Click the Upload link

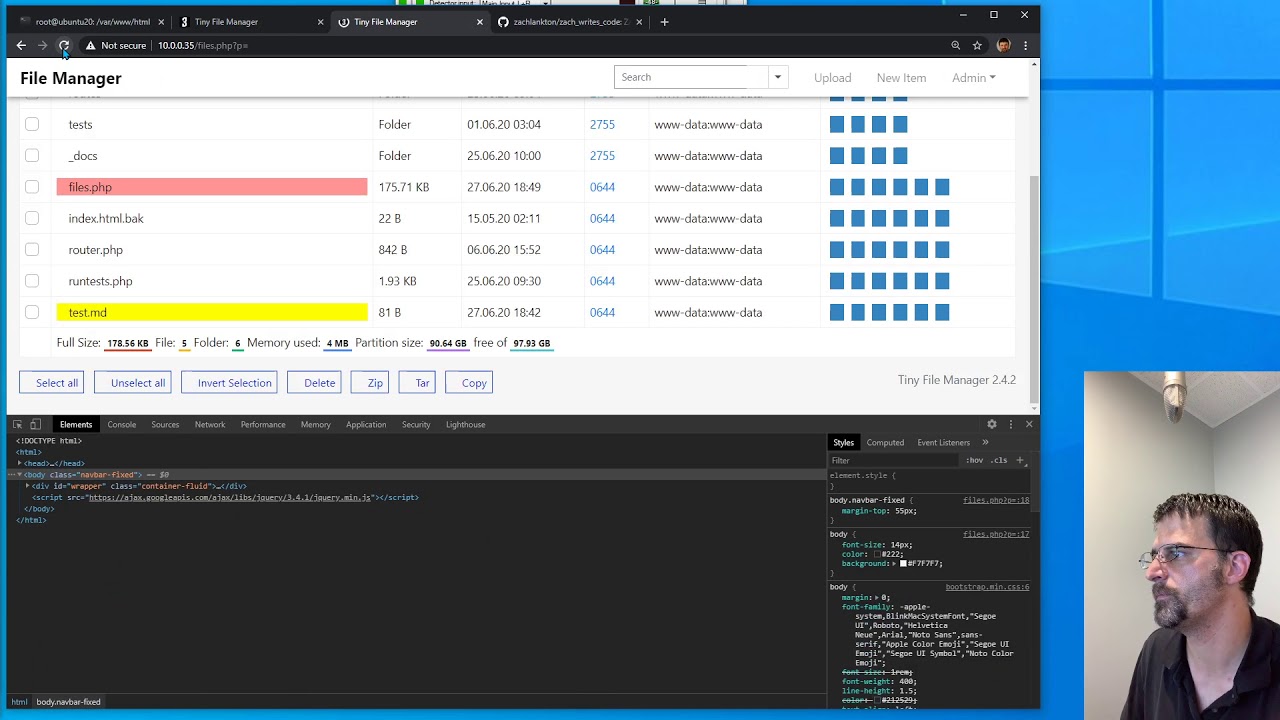[x=832, y=78]
